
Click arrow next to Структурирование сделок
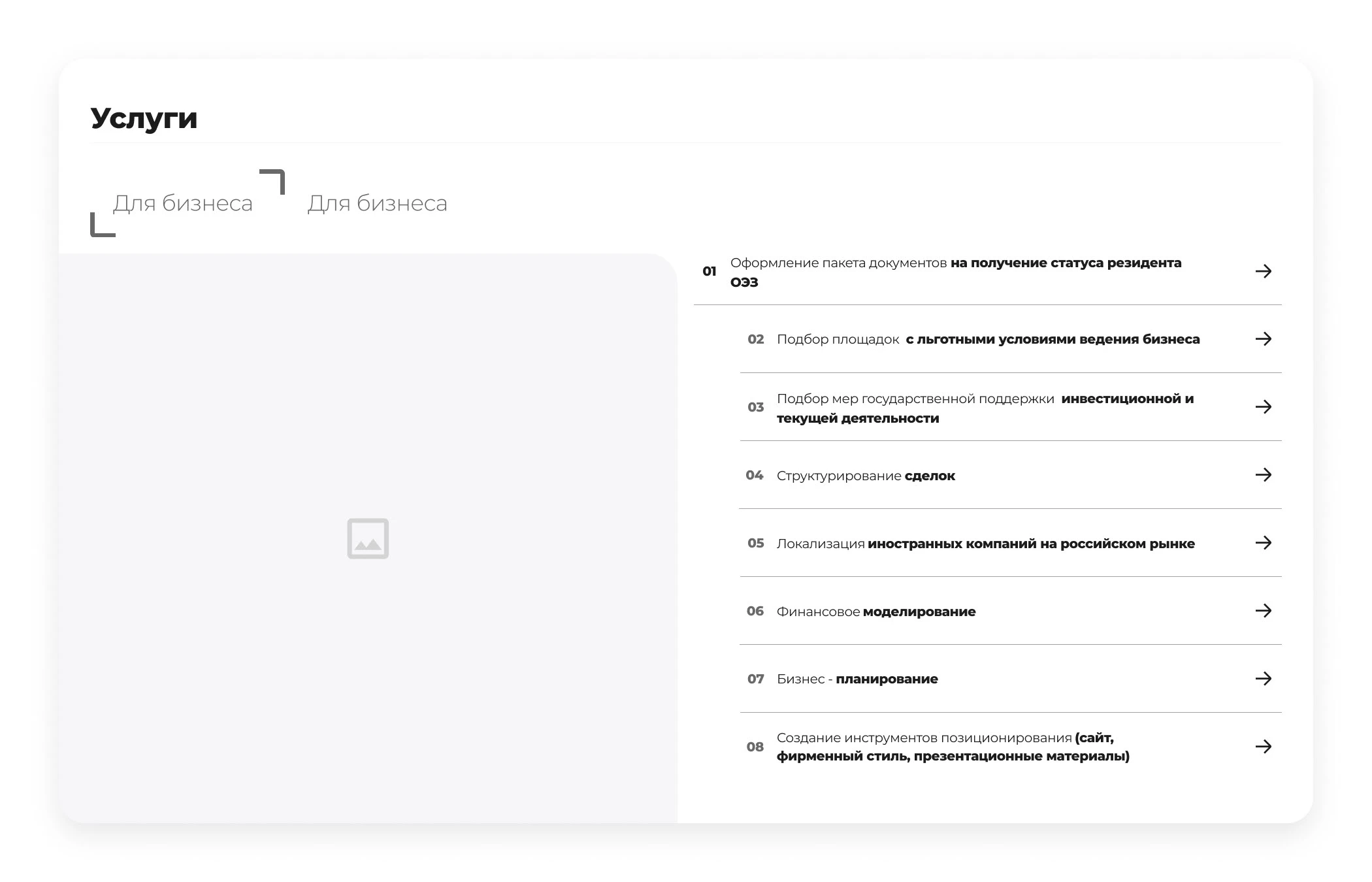(x=1263, y=475)
